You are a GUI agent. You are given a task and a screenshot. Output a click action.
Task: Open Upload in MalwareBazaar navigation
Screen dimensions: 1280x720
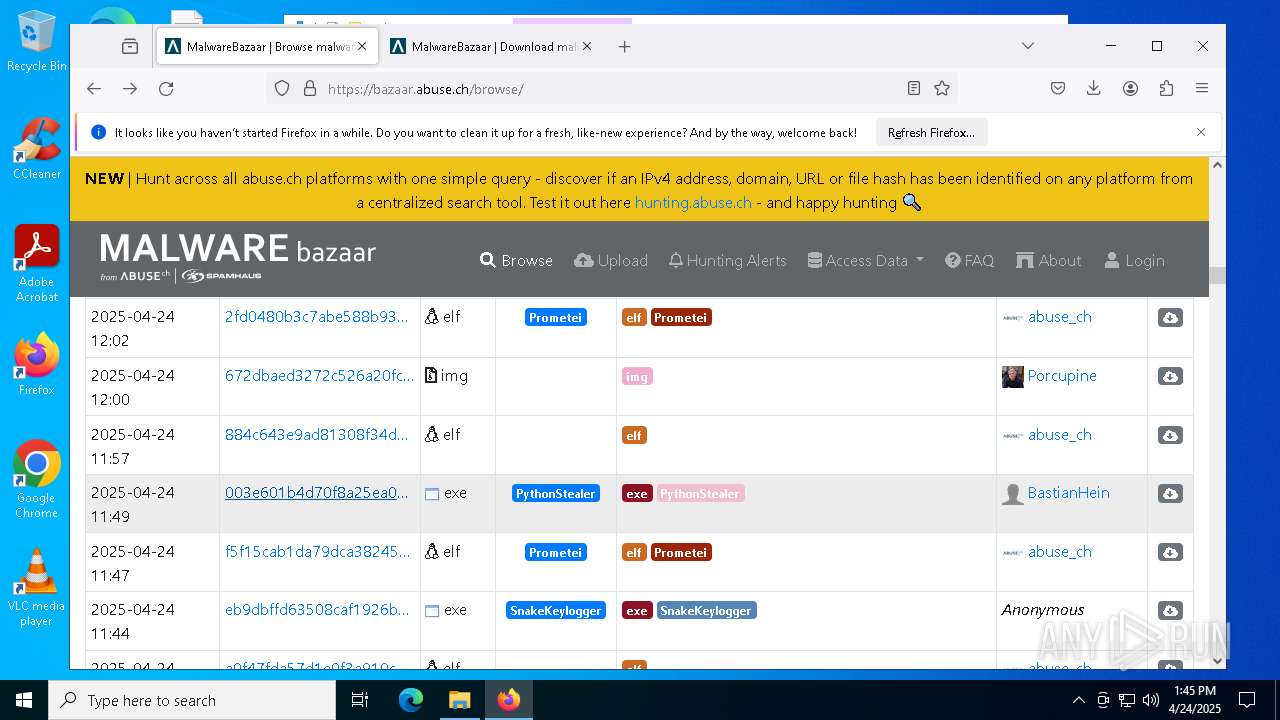611,260
